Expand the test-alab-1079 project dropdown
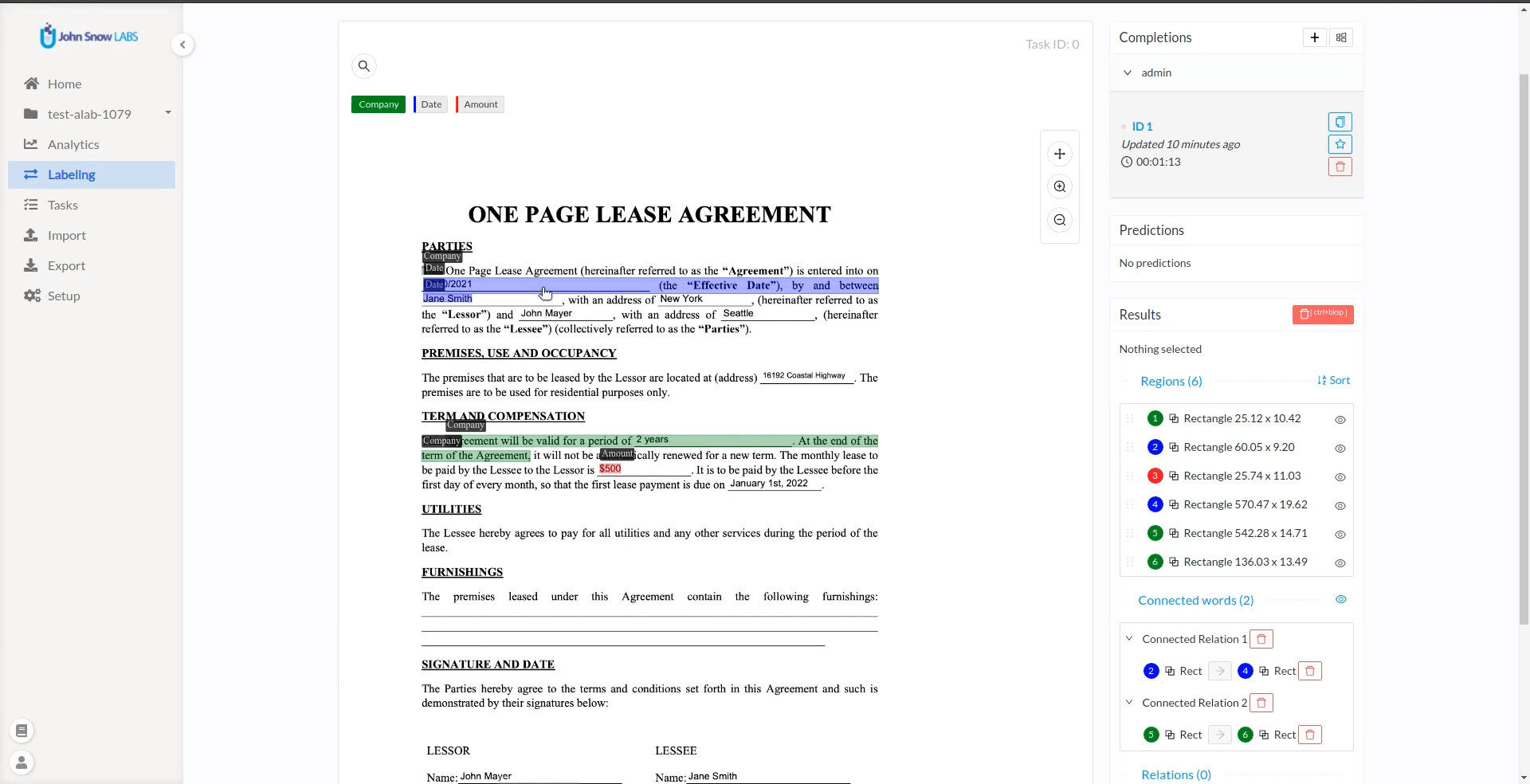Screen dimensions: 1530x784 168,112
